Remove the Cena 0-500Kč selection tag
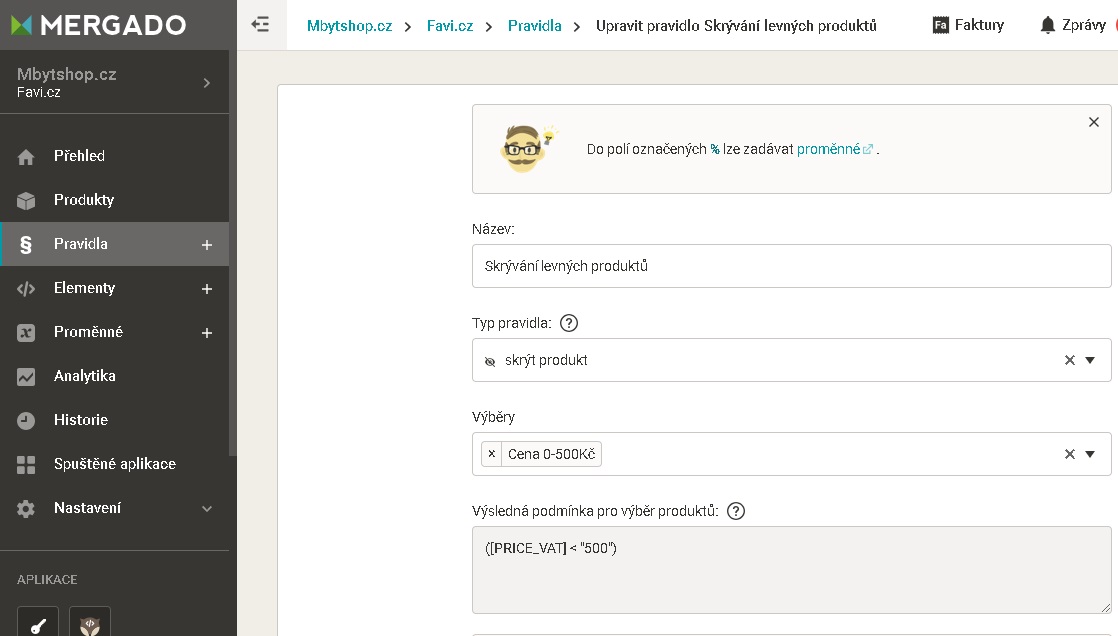Screen dimensions: 1118x636 pos(491,453)
